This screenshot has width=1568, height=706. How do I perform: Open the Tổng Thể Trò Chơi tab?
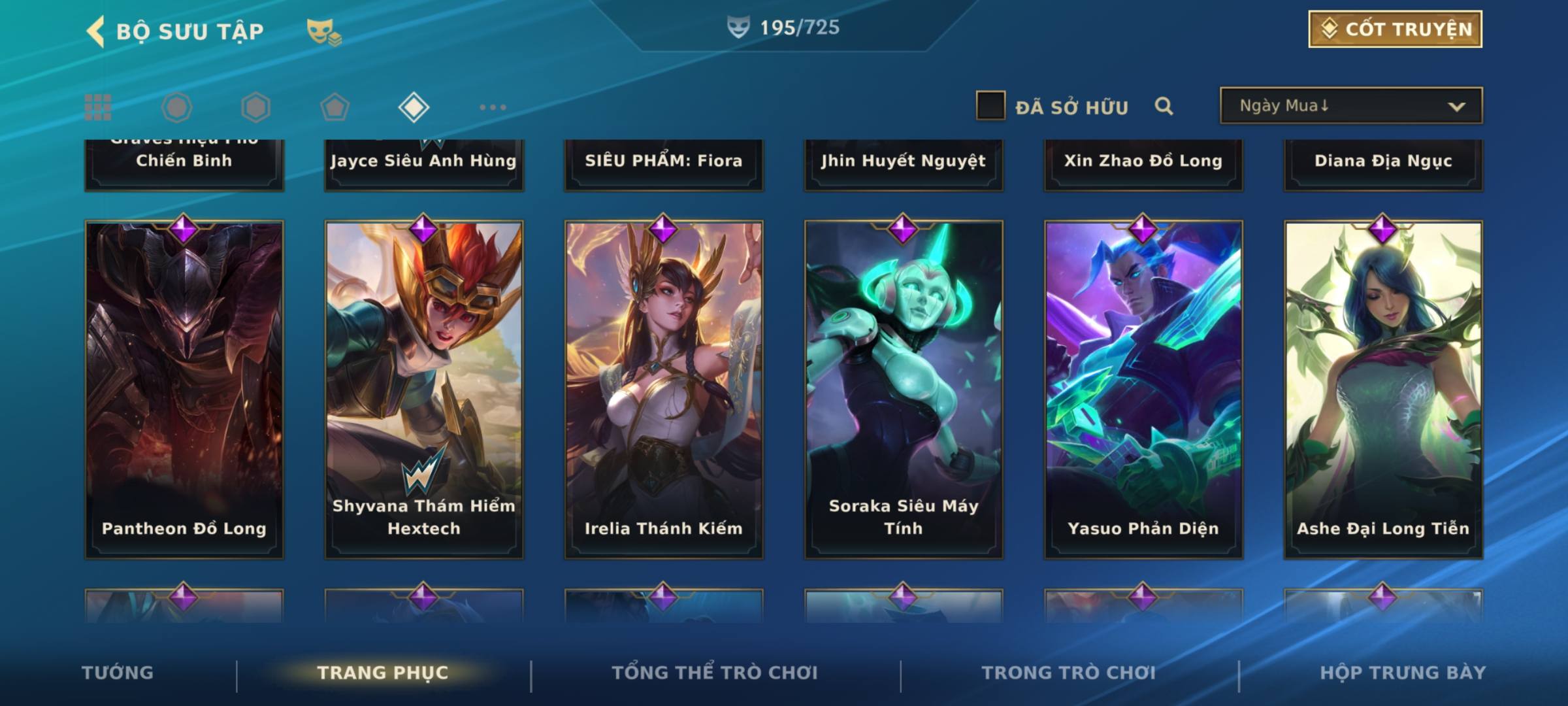click(715, 673)
